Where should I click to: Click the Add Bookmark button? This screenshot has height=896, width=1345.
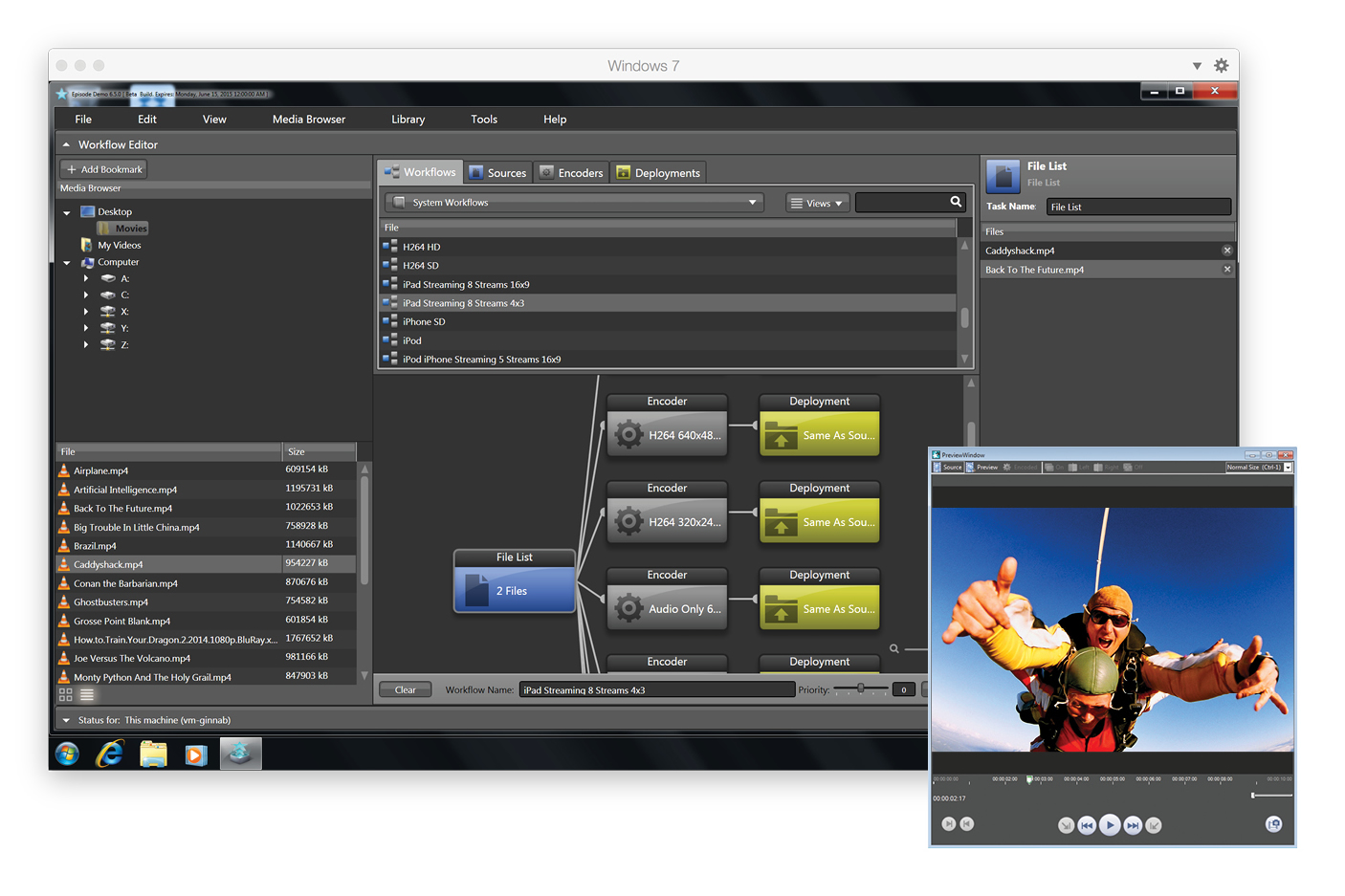coord(104,169)
